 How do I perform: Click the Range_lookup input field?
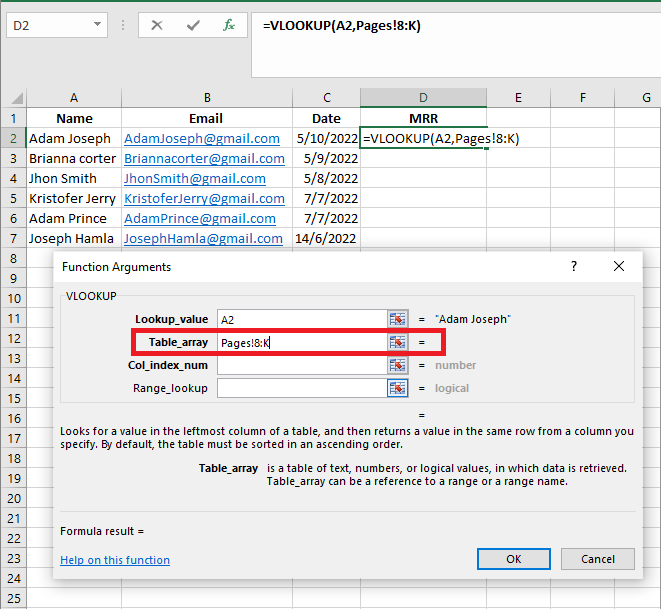(302, 388)
